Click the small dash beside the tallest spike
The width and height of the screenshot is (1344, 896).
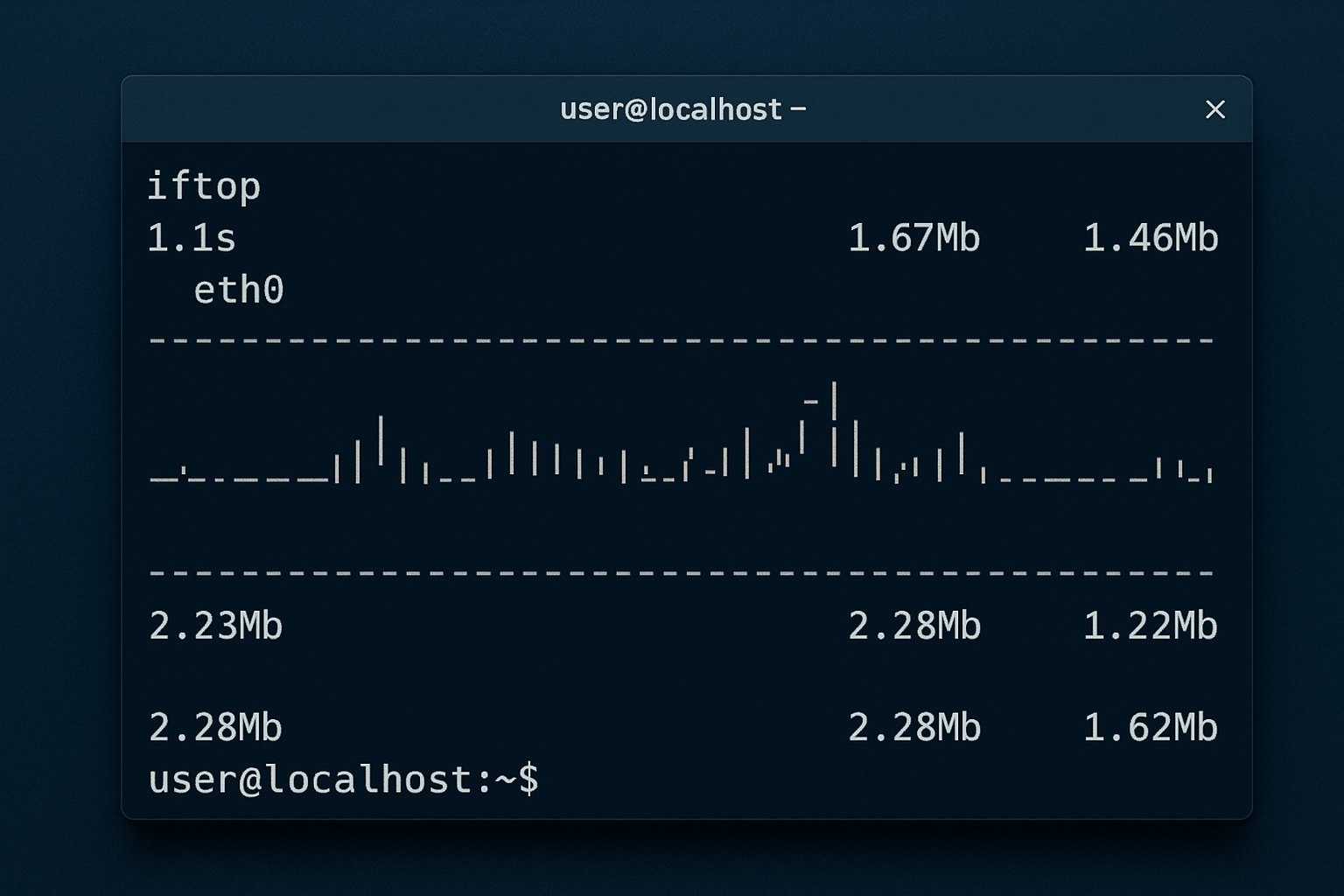tap(811, 402)
